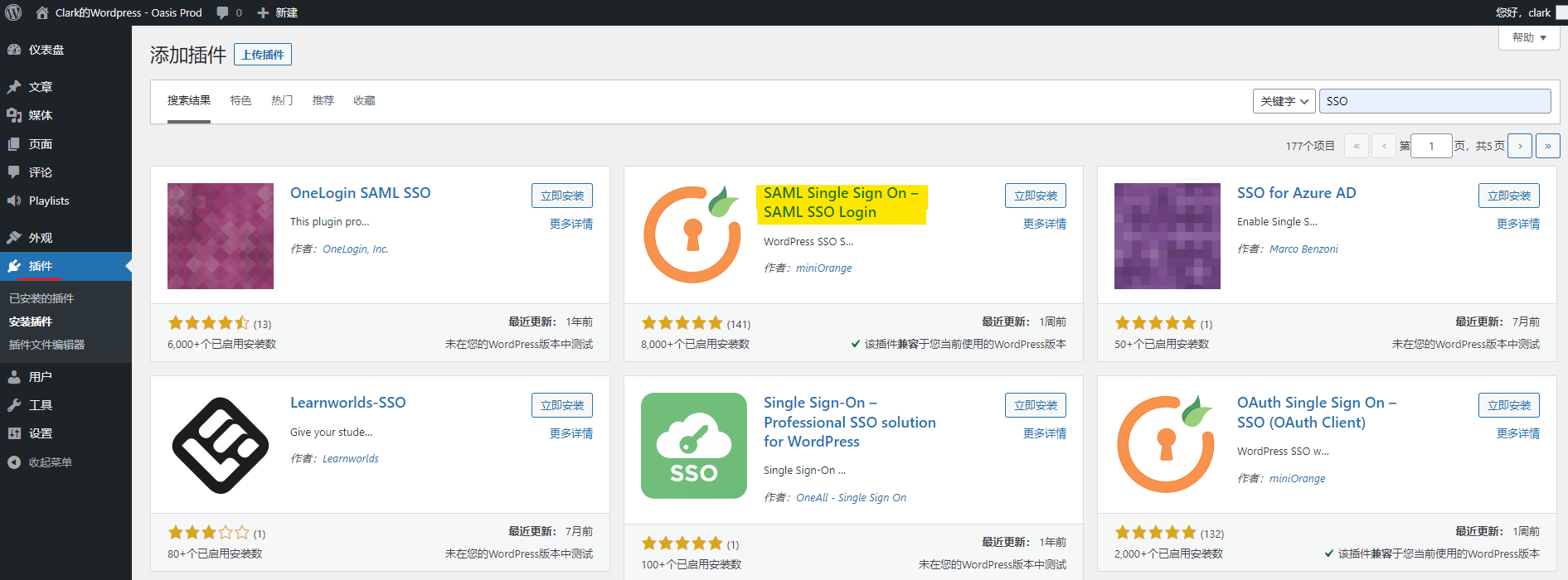Image resolution: width=1568 pixels, height=580 pixels.
Task: Click the comments bubble icon in admin bar
Action: tap(223, 12)
